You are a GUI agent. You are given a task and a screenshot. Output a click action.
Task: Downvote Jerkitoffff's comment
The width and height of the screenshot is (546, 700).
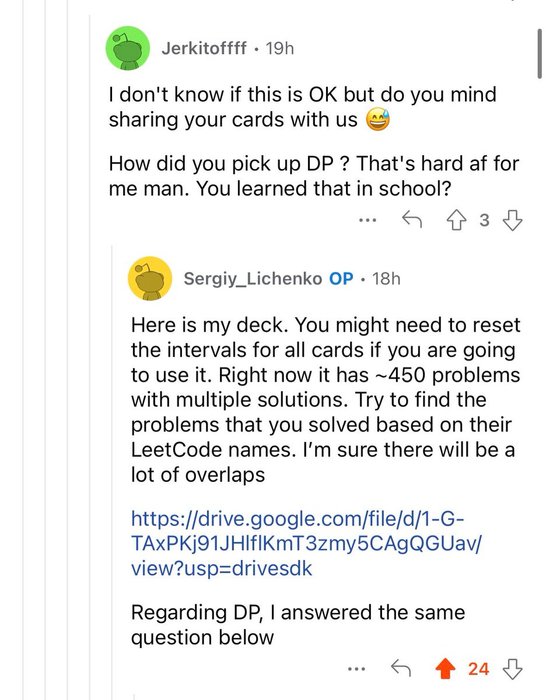[x=513, y=220]
